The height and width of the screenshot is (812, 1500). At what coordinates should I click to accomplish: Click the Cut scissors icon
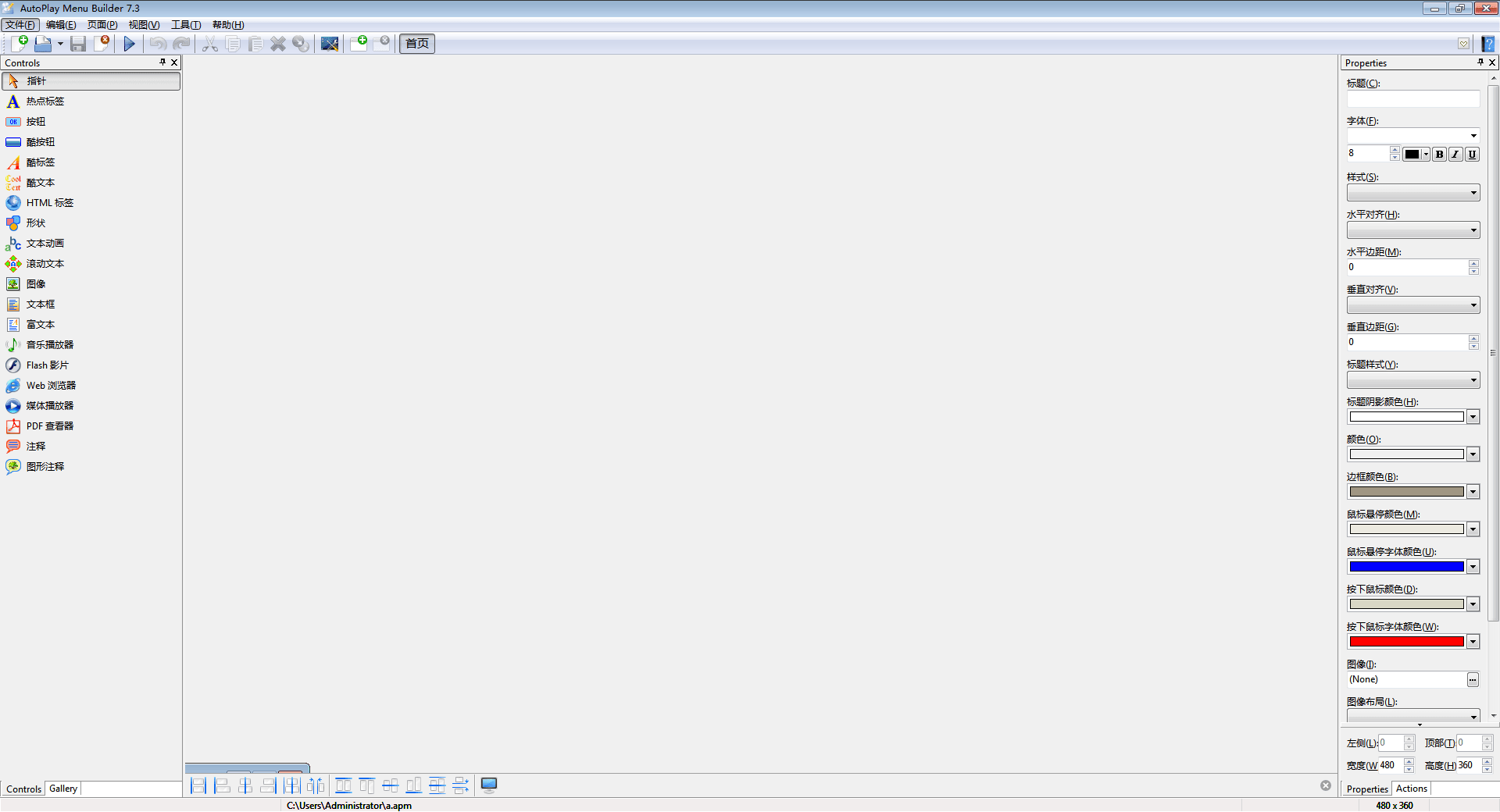tap(209, 44)
